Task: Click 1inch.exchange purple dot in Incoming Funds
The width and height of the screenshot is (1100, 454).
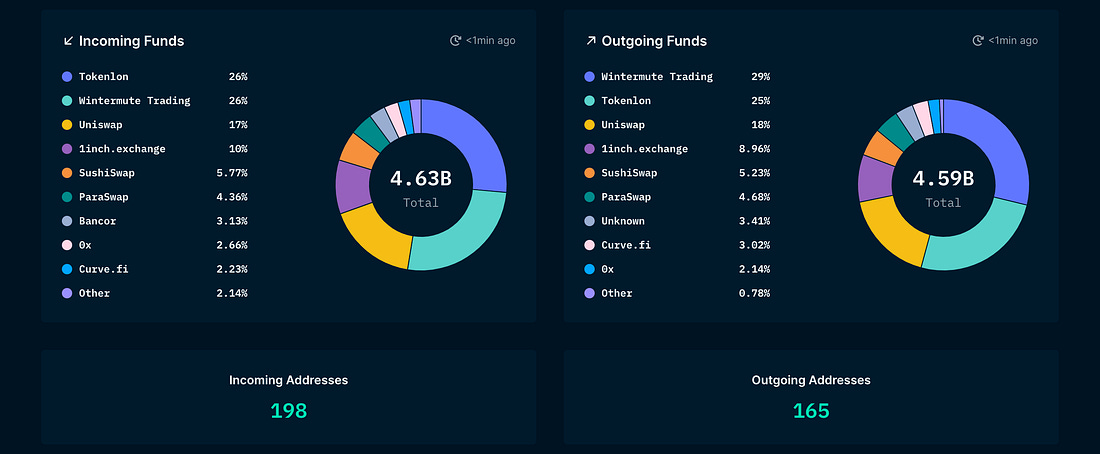Action: click(x=67, y=149)
